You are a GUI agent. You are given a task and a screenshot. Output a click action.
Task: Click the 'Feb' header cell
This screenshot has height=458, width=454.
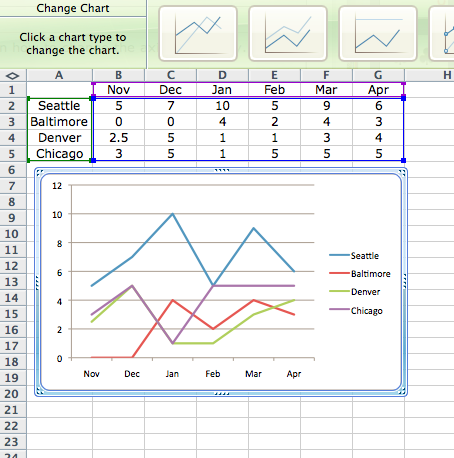coord(274,90)
